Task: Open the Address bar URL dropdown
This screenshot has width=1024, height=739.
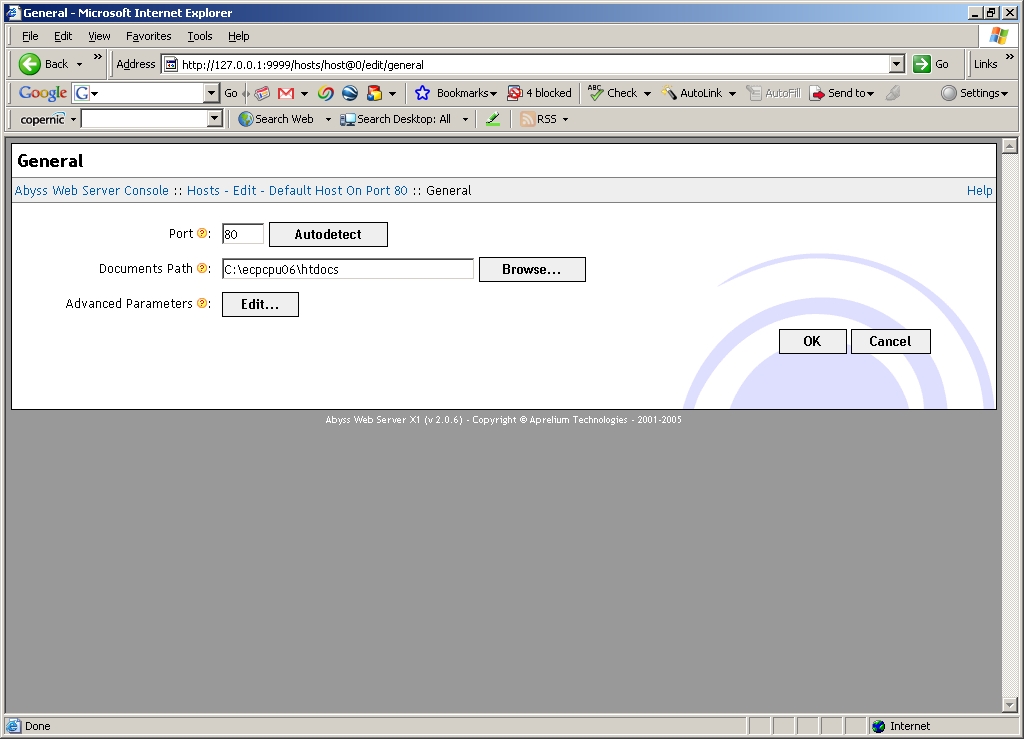Action: 896,64
